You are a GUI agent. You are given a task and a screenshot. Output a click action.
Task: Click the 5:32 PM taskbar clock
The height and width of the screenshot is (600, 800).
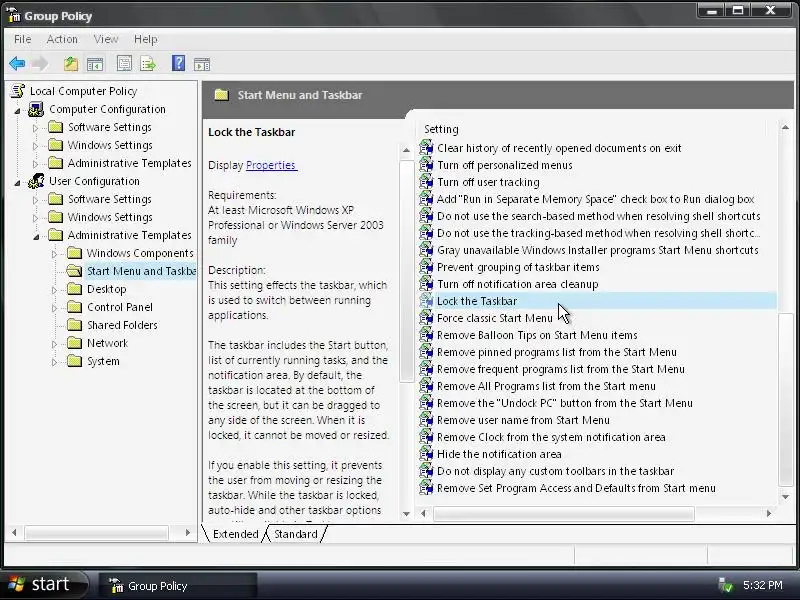point(762,585)
